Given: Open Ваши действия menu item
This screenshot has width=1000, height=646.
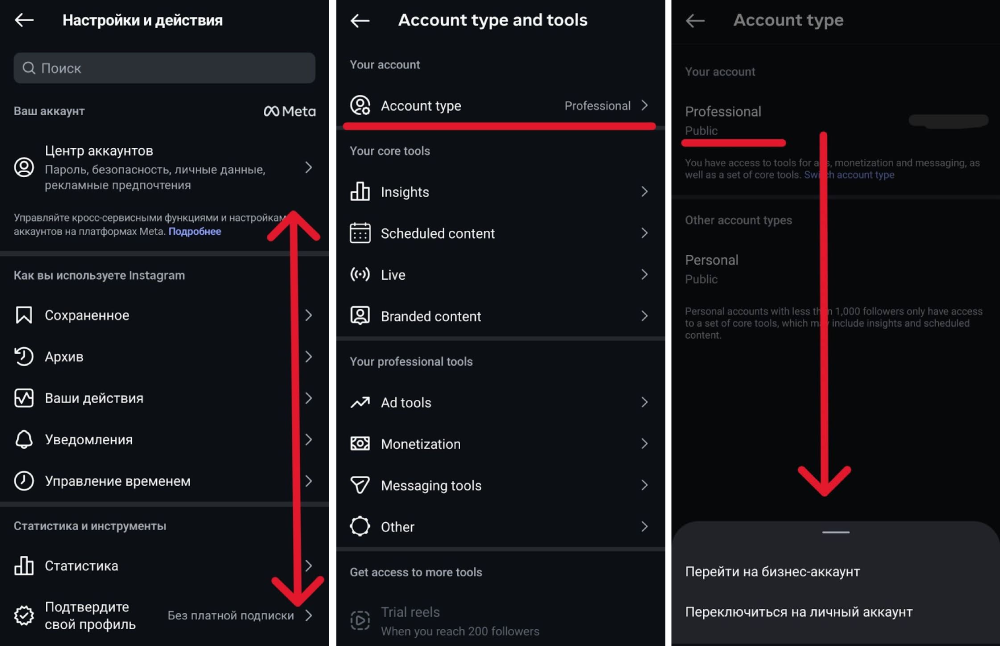Looking at the screenshot, I should coord(94,398).
